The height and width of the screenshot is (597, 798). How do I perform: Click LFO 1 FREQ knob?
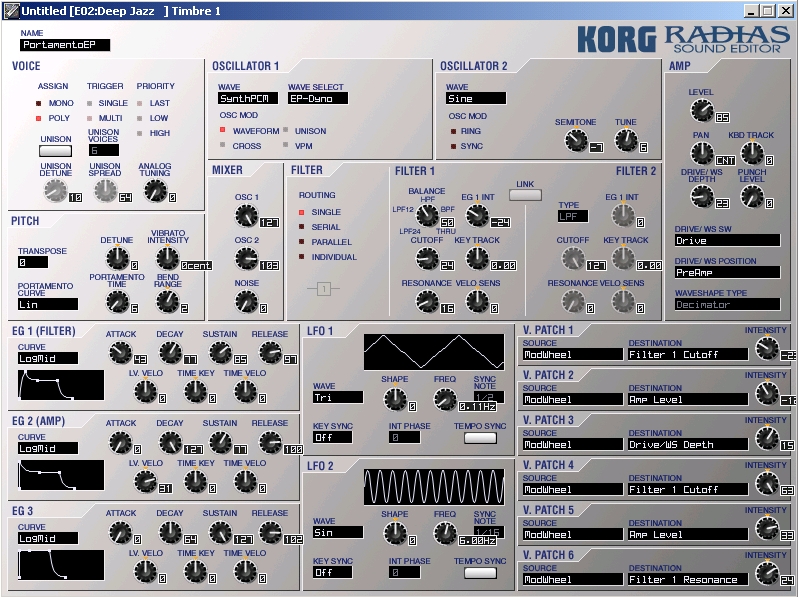445,400
